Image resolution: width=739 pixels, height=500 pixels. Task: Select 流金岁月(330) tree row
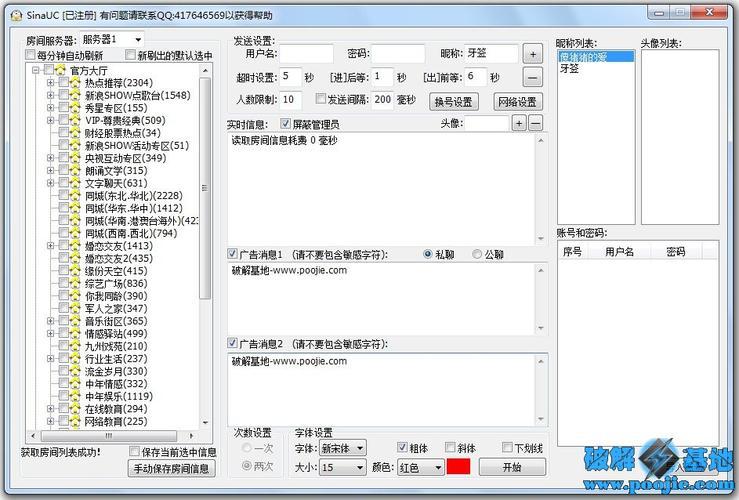116,371
